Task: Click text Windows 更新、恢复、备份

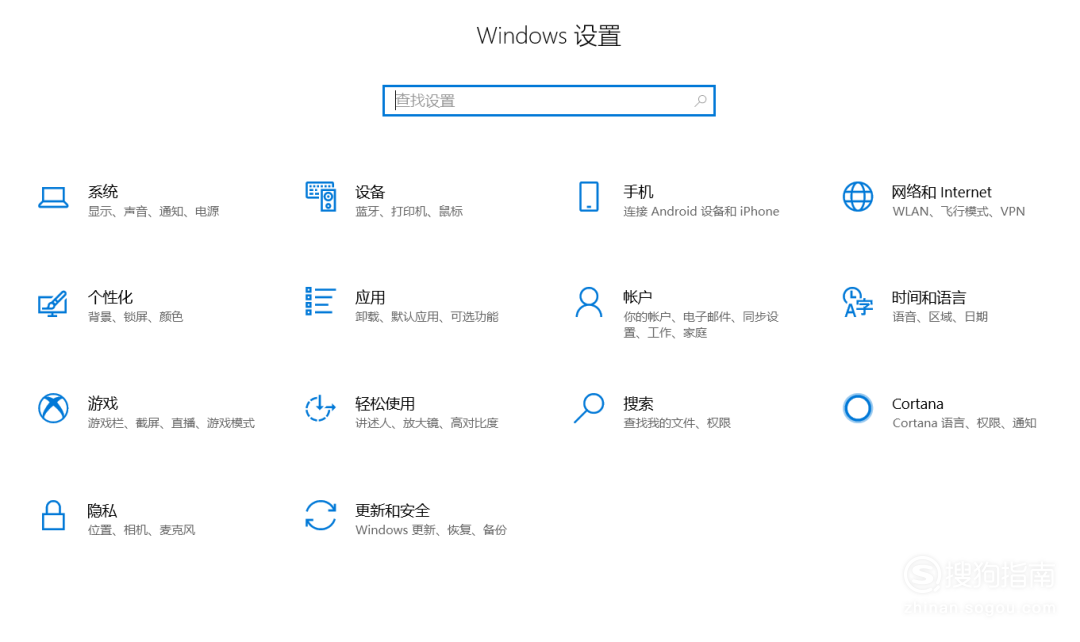Action: click(431, 530)
